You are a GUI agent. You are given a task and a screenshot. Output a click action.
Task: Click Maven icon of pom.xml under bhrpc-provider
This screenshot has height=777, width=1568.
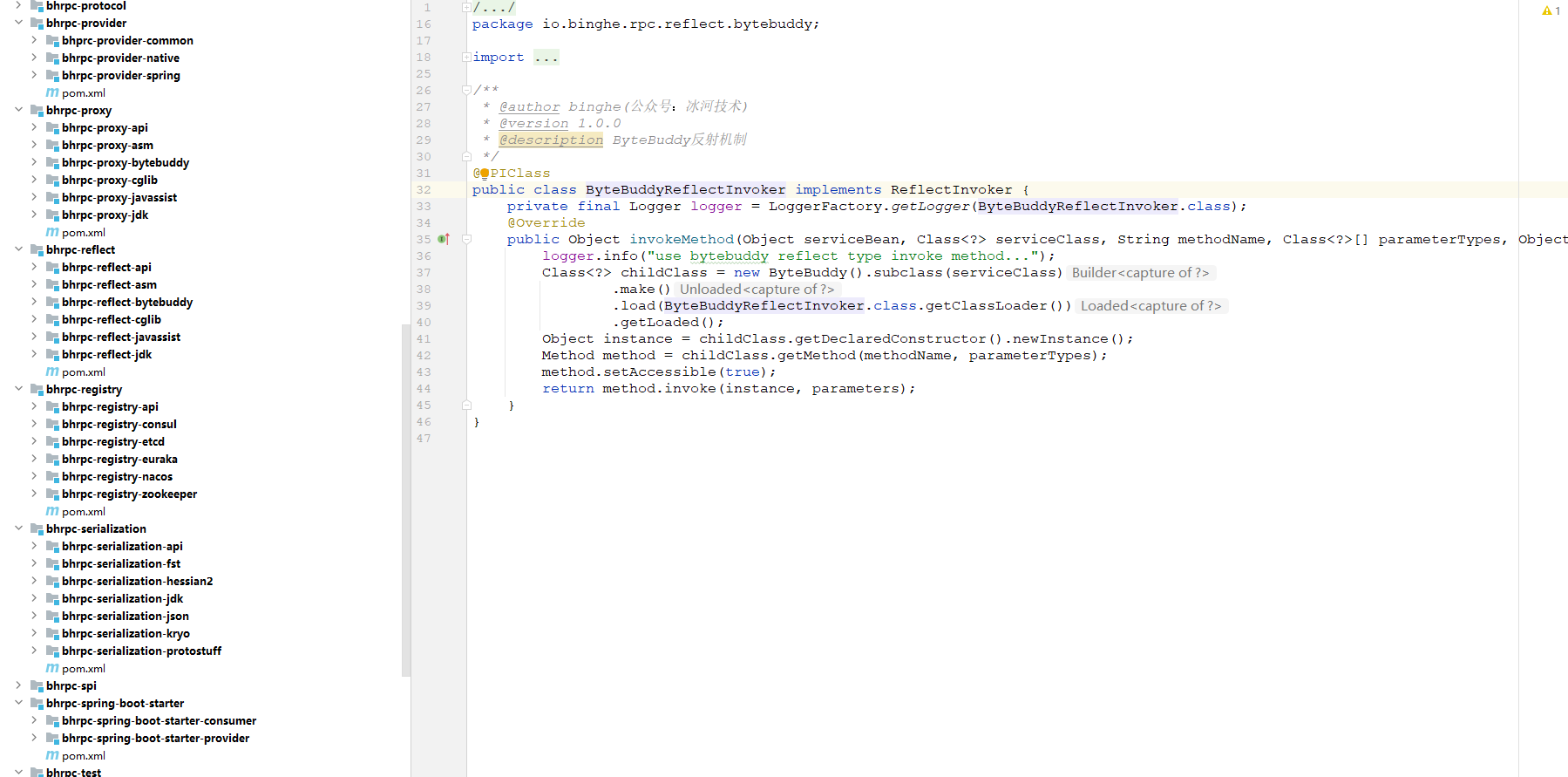[52, 93]
